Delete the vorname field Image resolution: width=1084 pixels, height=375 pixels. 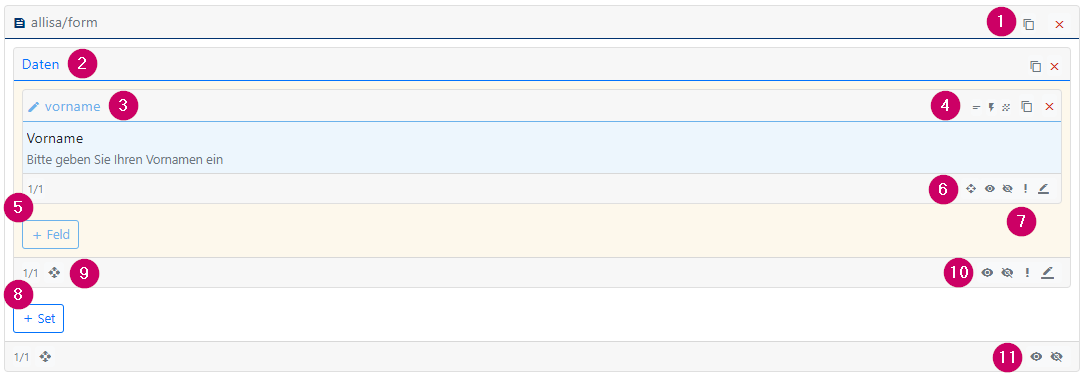[1049, 107]
